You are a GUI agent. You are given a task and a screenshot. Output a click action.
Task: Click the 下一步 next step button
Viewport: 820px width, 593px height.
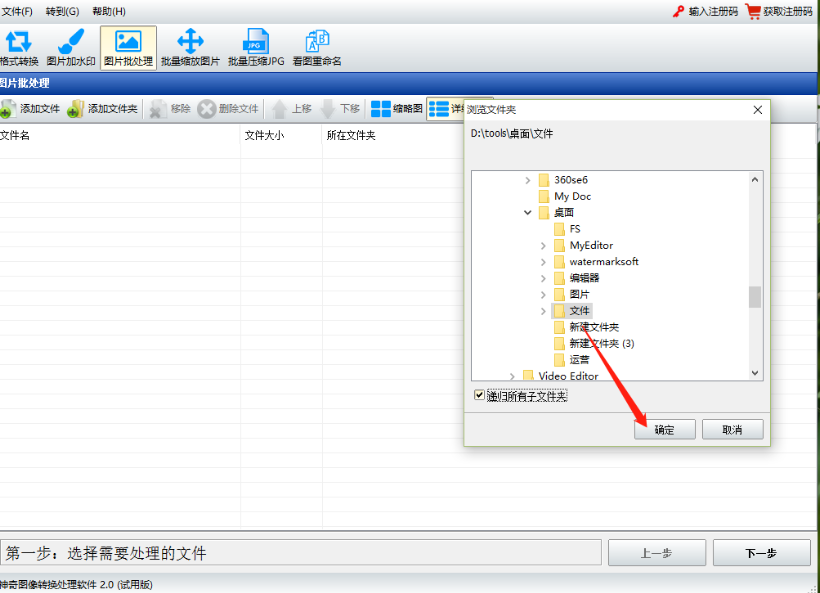point(761,553)
